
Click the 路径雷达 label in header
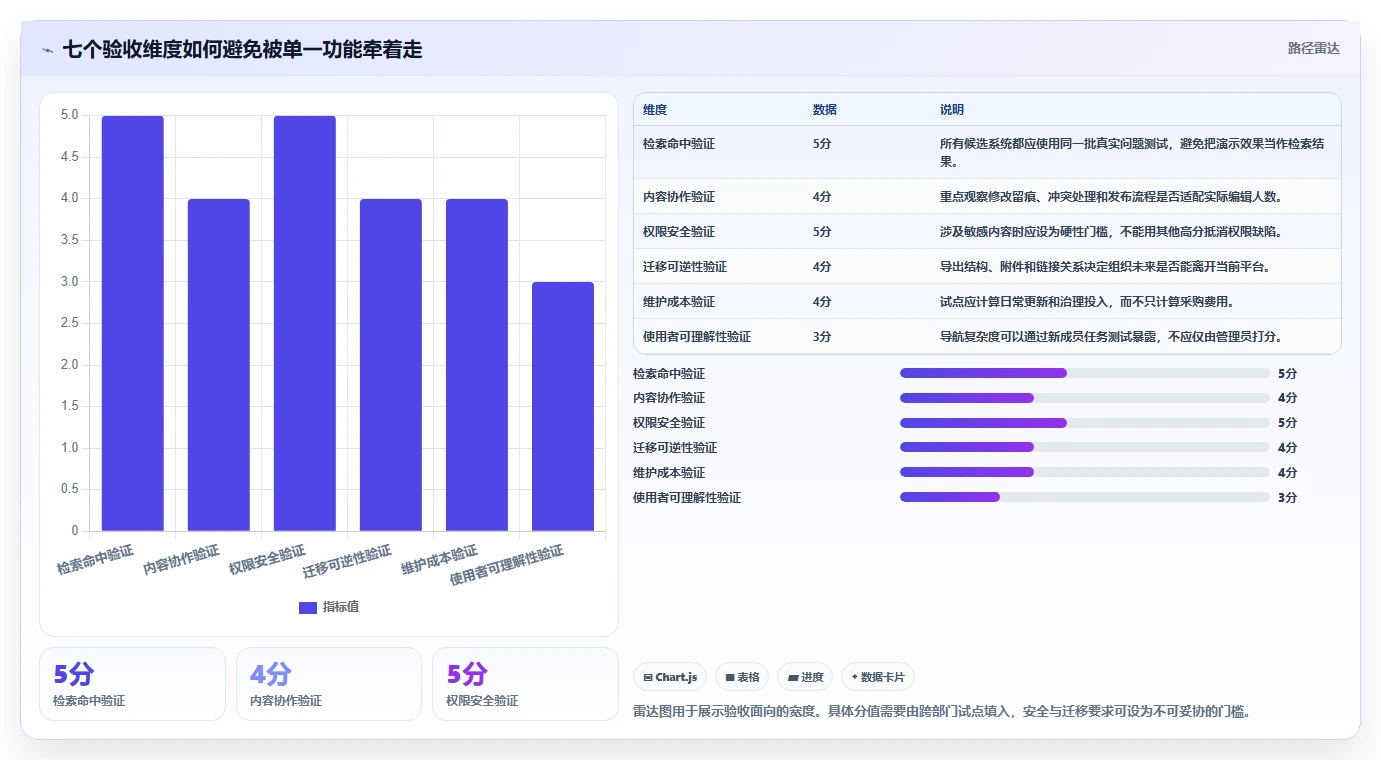[1313, 48]
